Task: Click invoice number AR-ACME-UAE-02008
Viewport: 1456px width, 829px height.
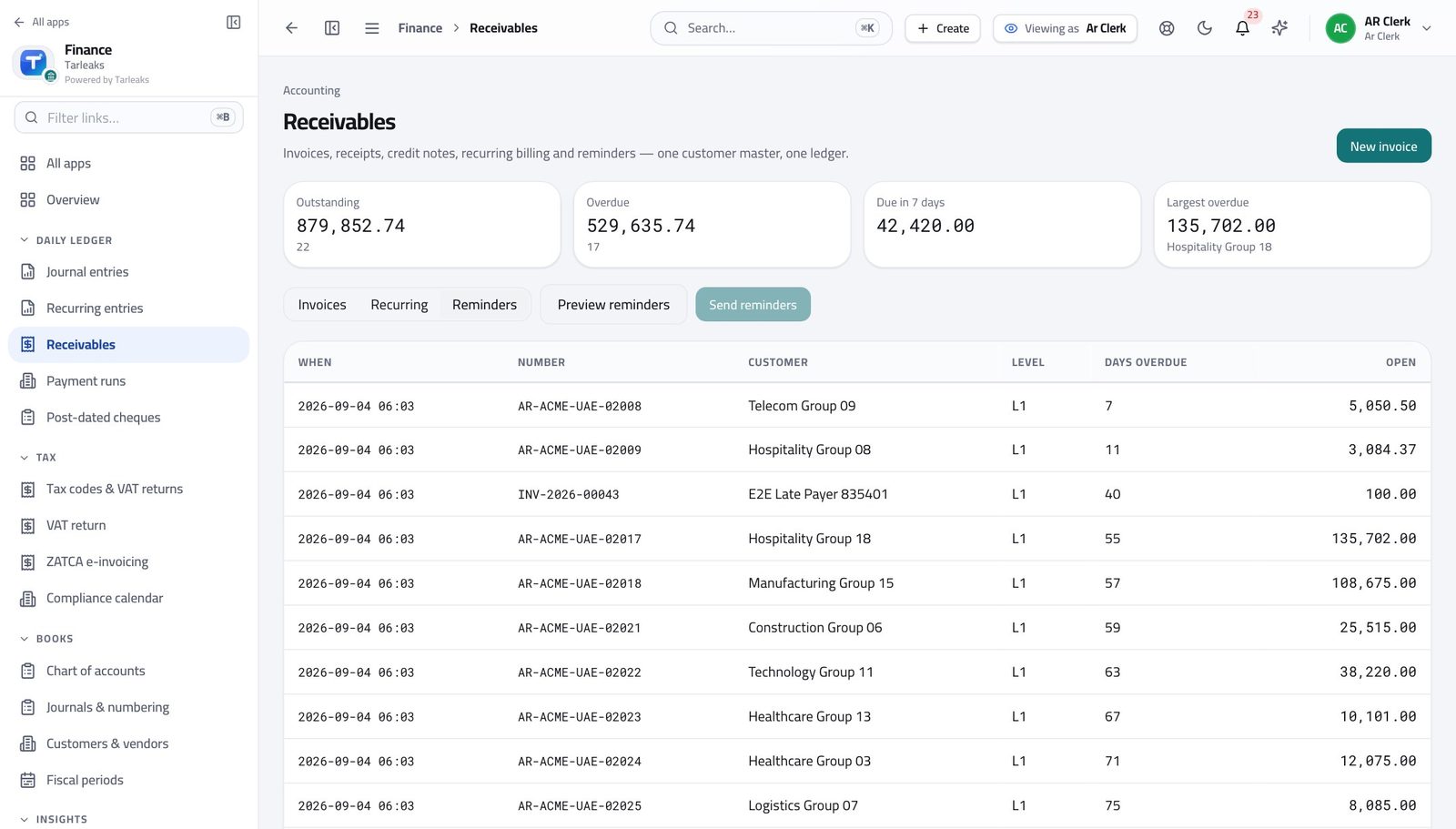Action: pos(580,407)
